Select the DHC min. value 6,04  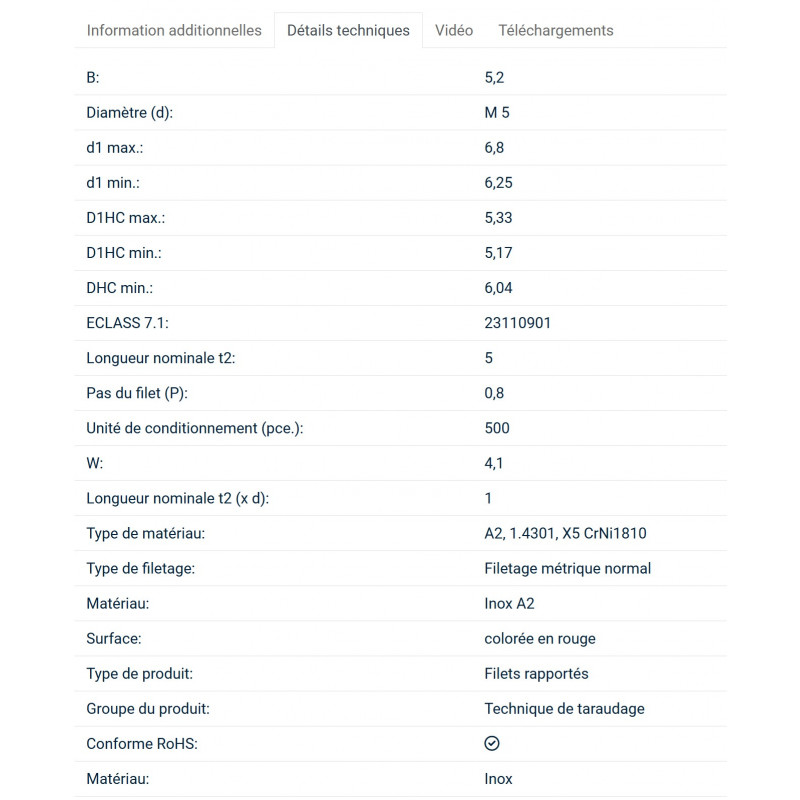(498, 288)
